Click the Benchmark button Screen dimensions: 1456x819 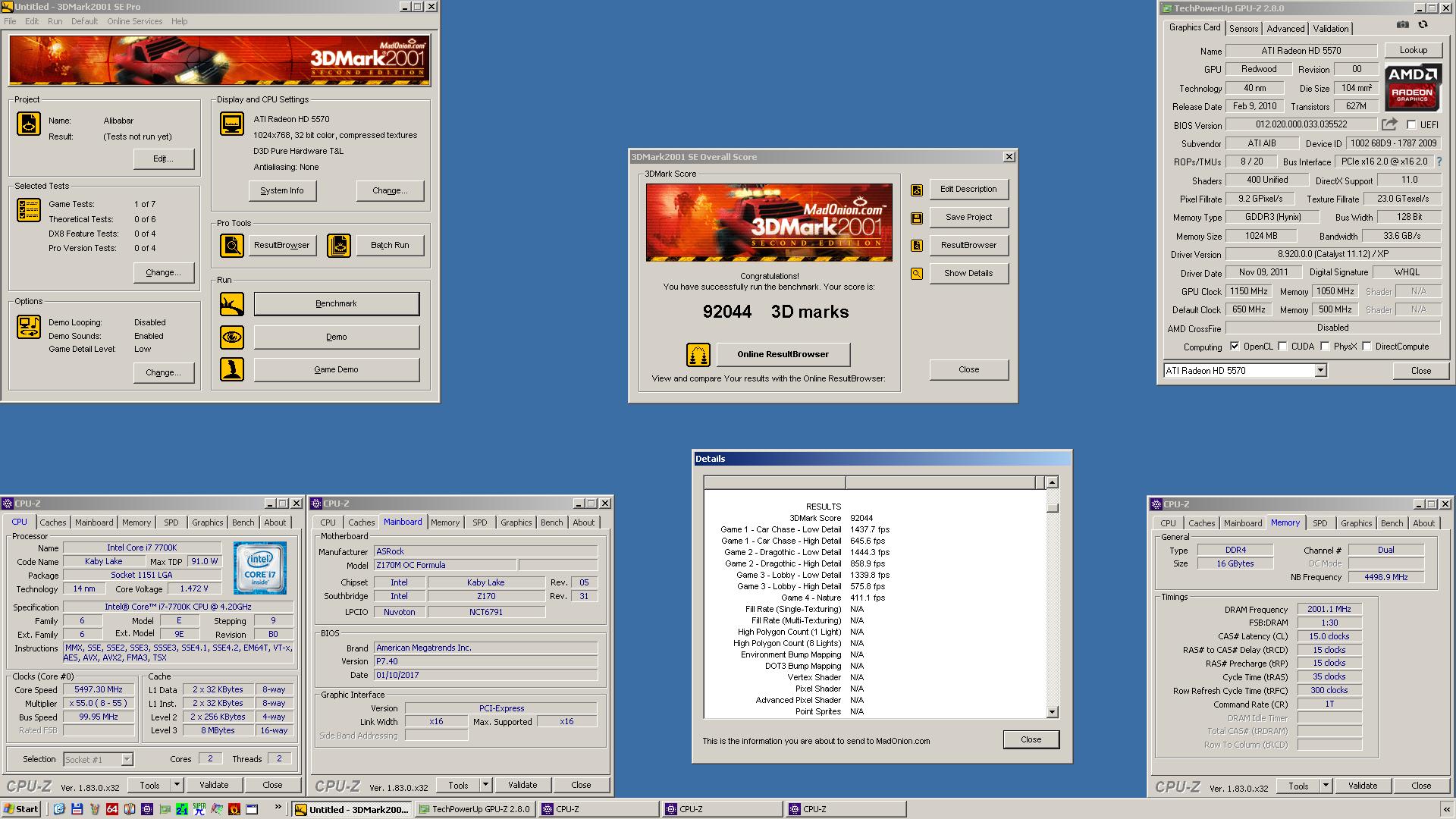(x=336, y=304)
